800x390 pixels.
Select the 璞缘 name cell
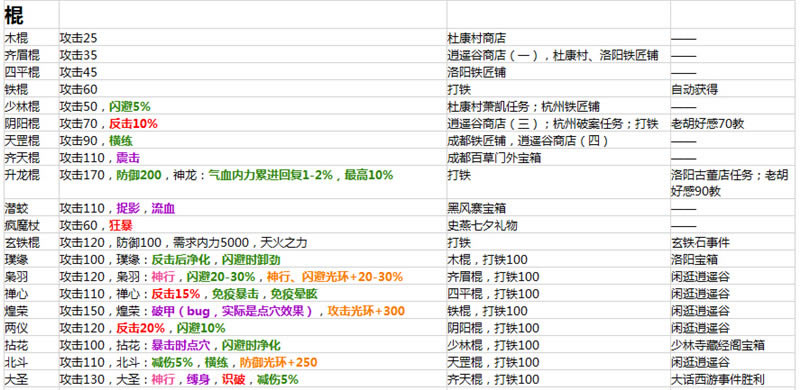tap(31, 260)
